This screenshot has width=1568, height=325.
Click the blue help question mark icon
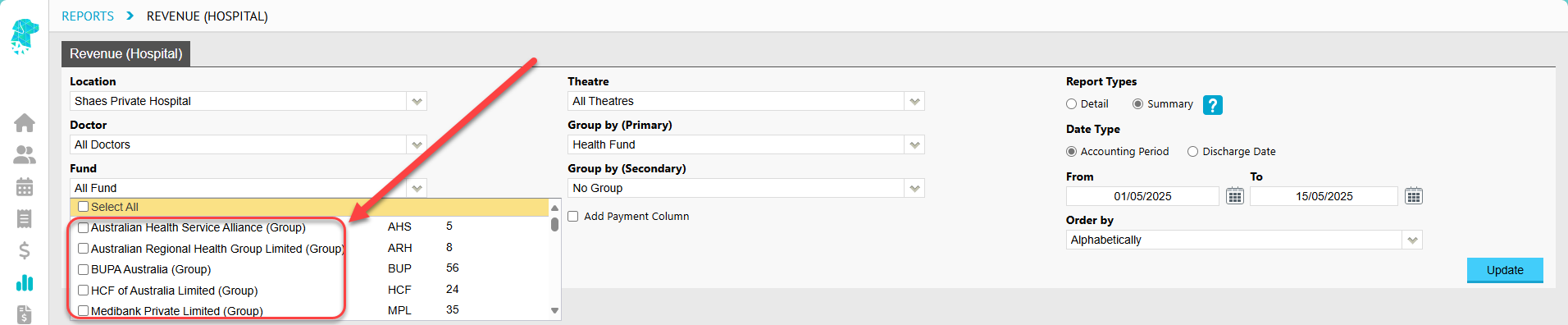[1213, 105]
